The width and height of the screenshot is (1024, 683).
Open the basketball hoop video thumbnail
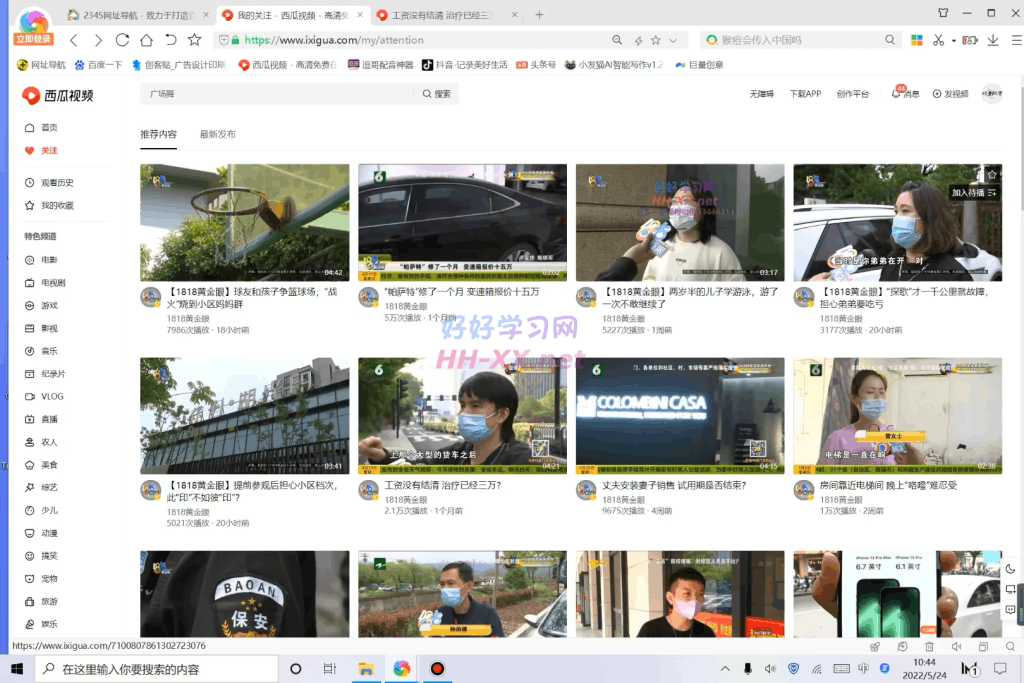[x=245, y=222]
